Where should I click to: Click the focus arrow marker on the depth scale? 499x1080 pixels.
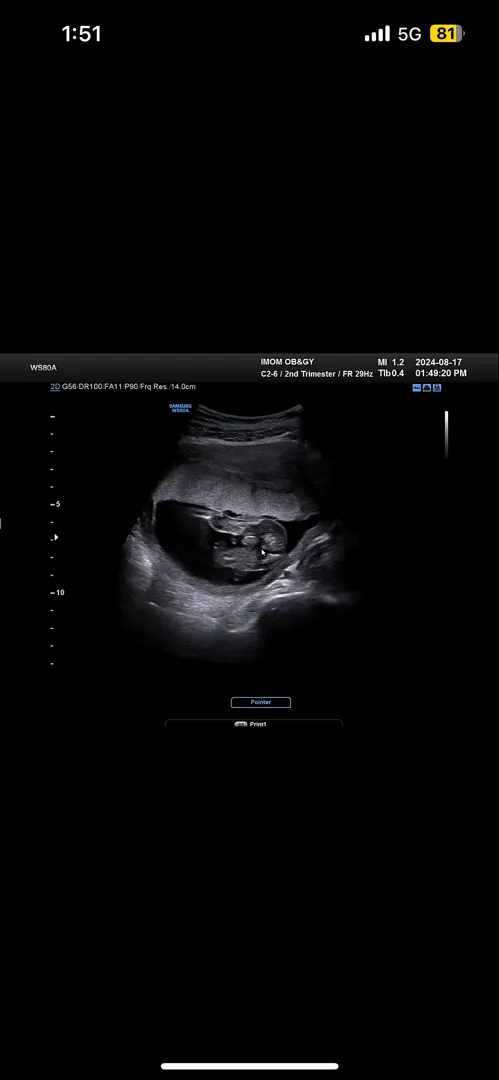[x=56, y=537]
